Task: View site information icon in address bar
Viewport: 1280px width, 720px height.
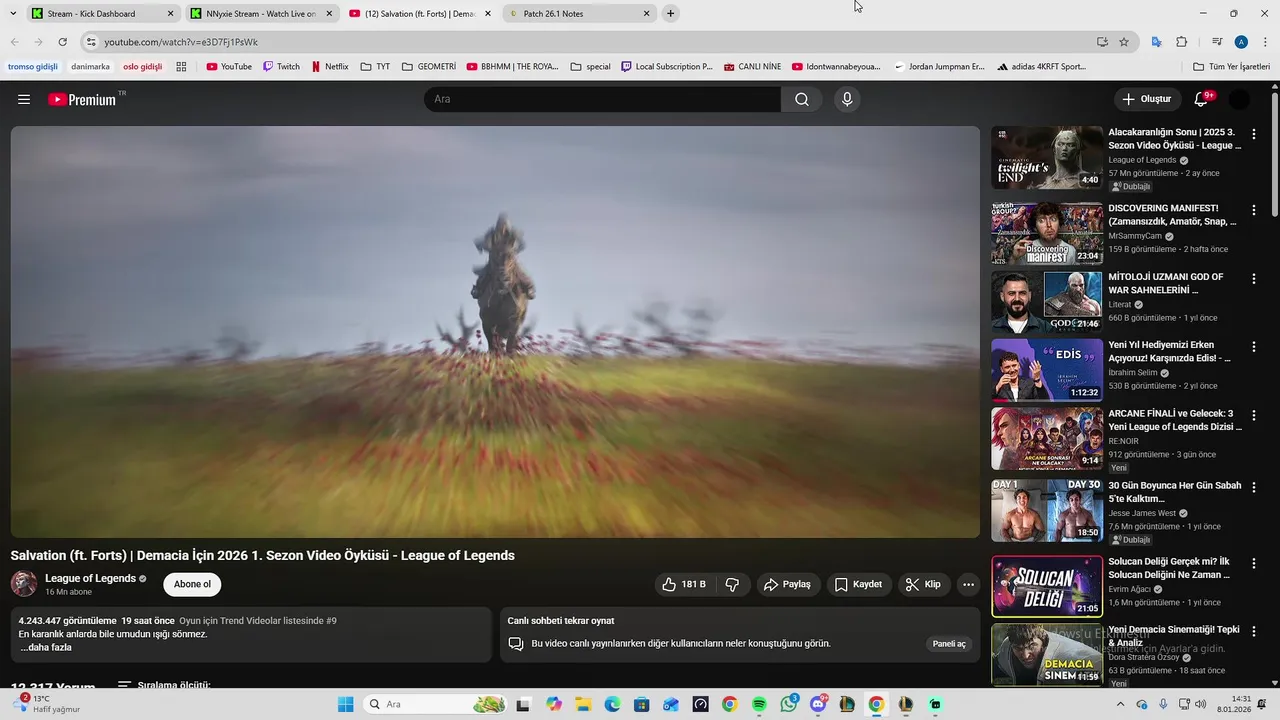Action: (x=91, y=42)
